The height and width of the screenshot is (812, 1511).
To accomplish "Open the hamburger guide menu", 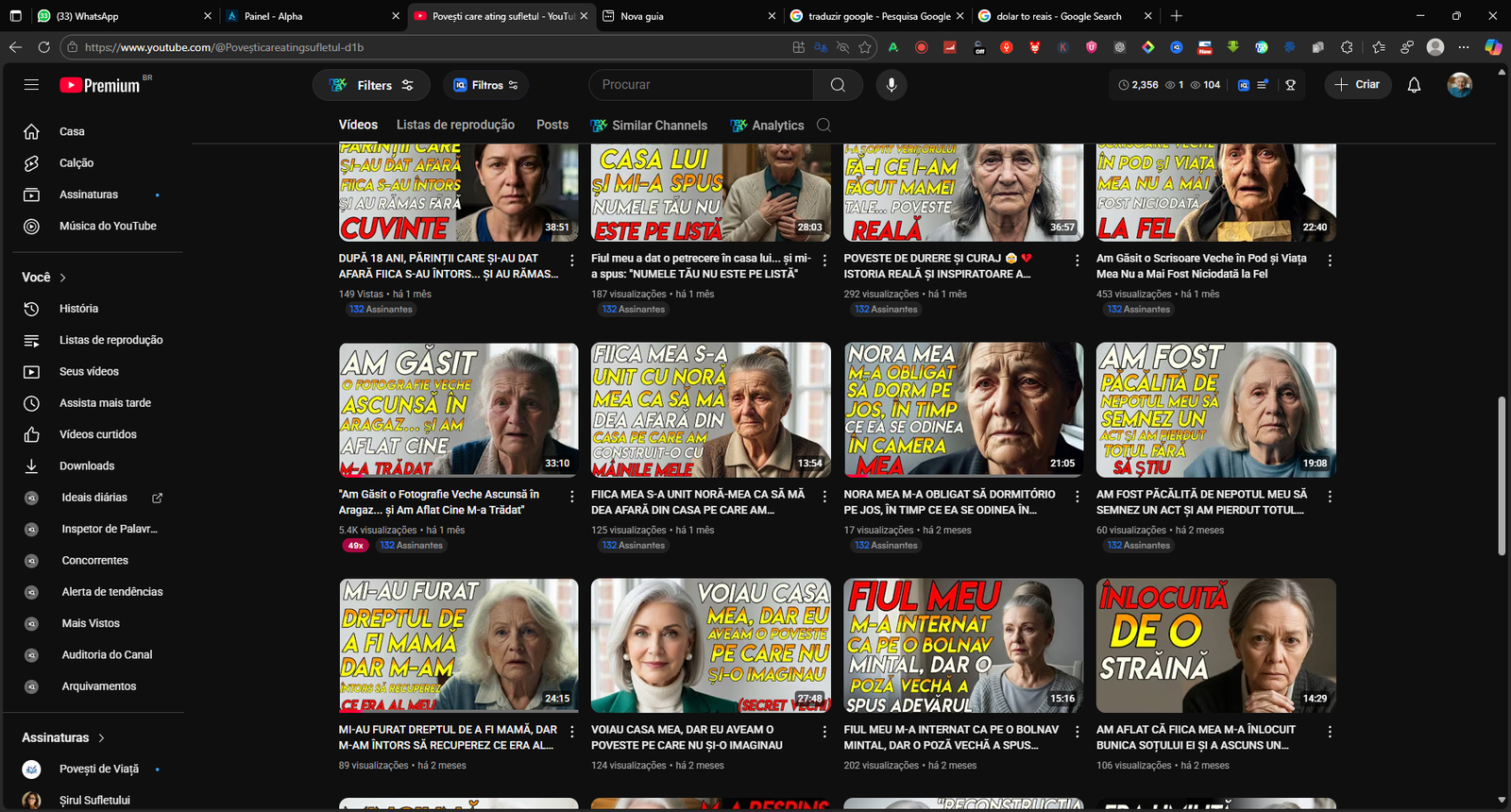I will click(31, 85).
